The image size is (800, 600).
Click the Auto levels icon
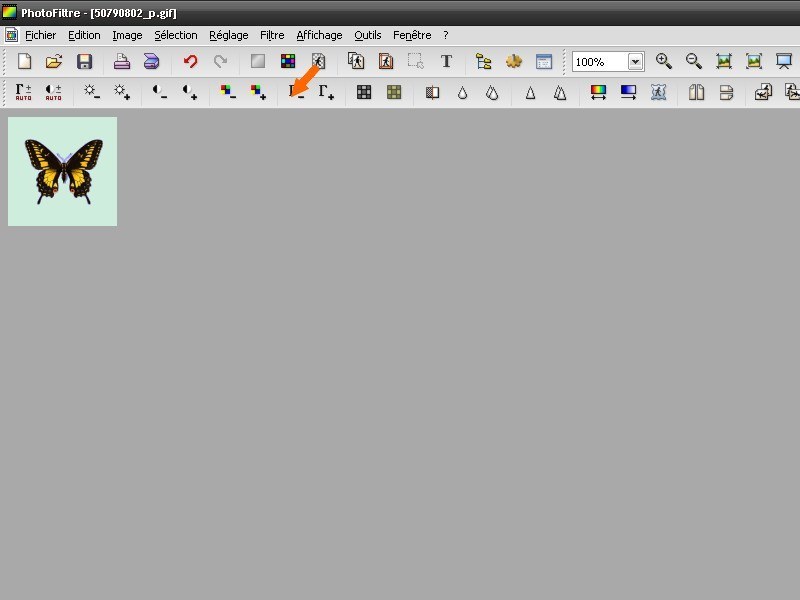[24, 92]
